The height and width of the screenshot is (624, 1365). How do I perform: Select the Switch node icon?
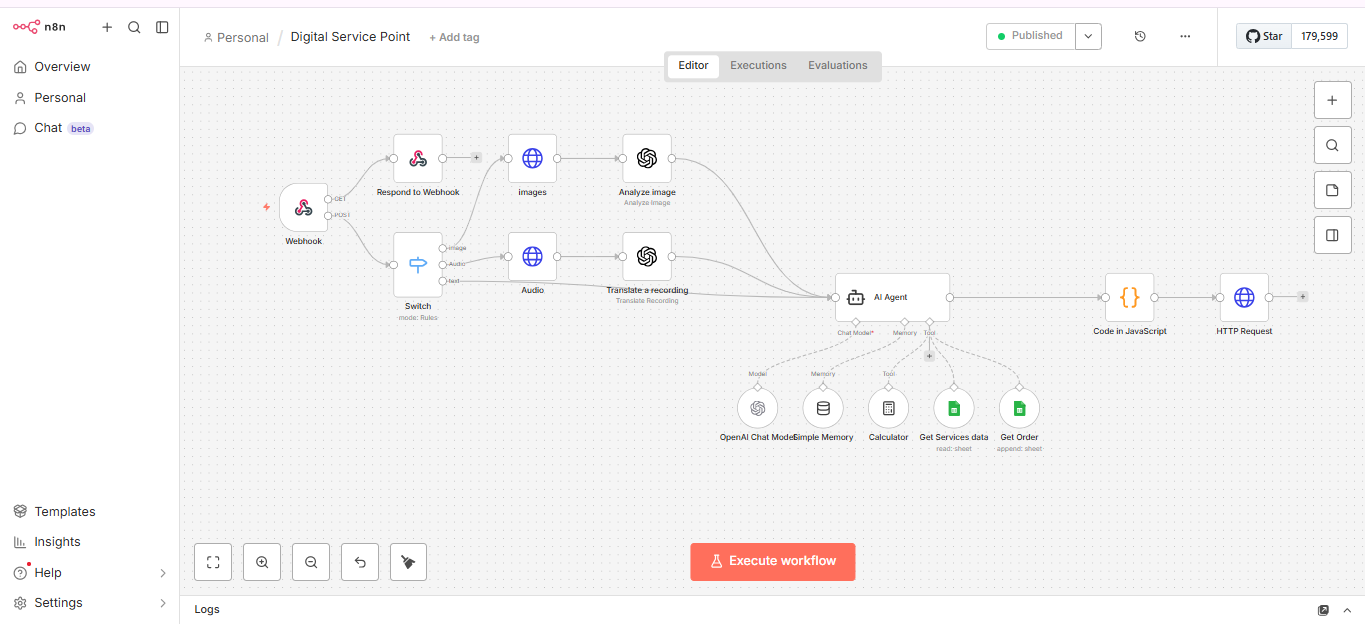pos(418,265)
